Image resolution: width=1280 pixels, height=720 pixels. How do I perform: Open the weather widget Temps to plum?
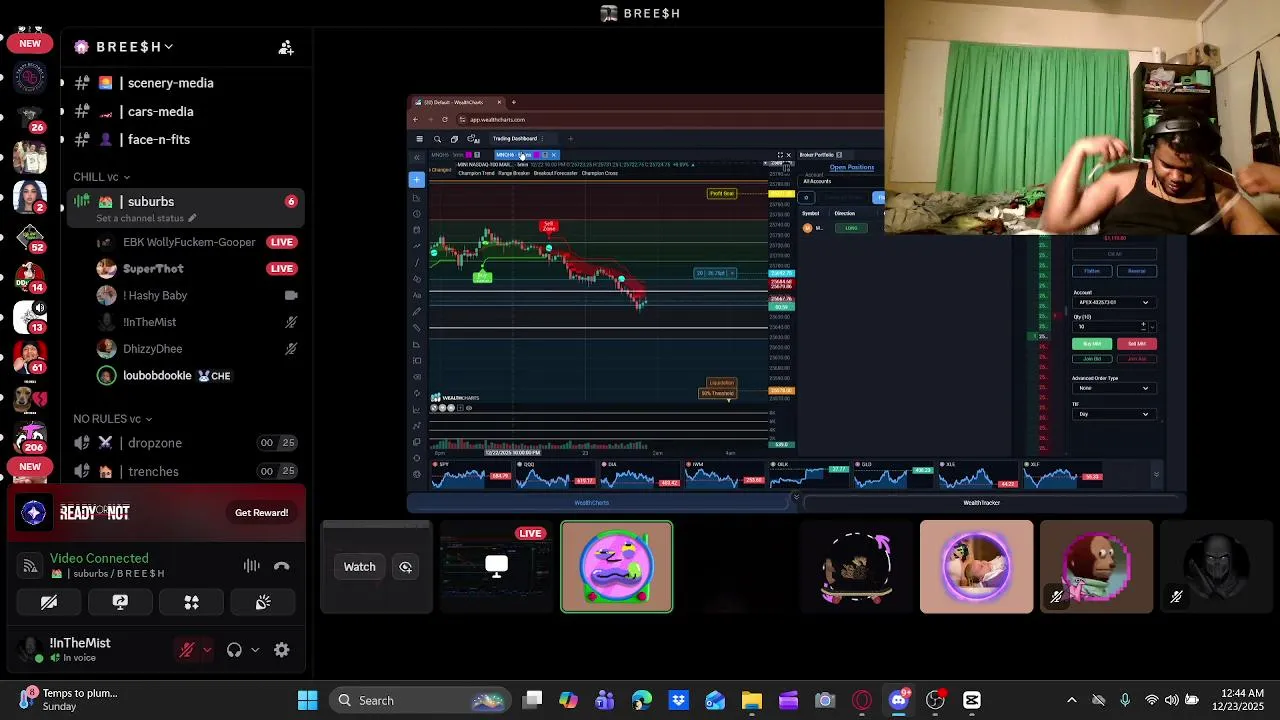click(68, 700)
